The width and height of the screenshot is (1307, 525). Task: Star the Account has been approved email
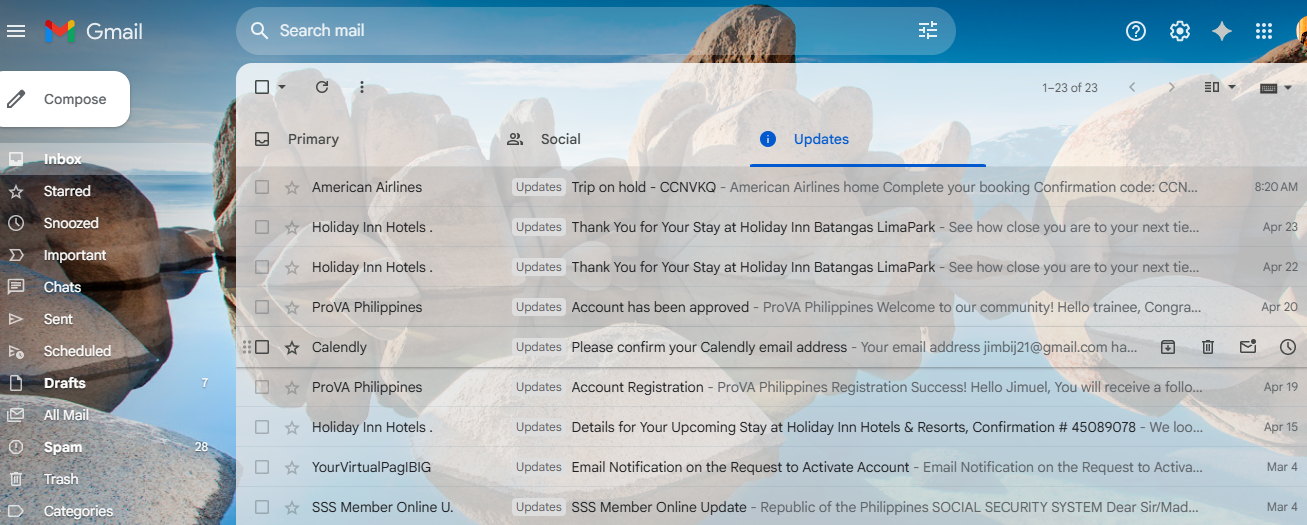(292, 307)
